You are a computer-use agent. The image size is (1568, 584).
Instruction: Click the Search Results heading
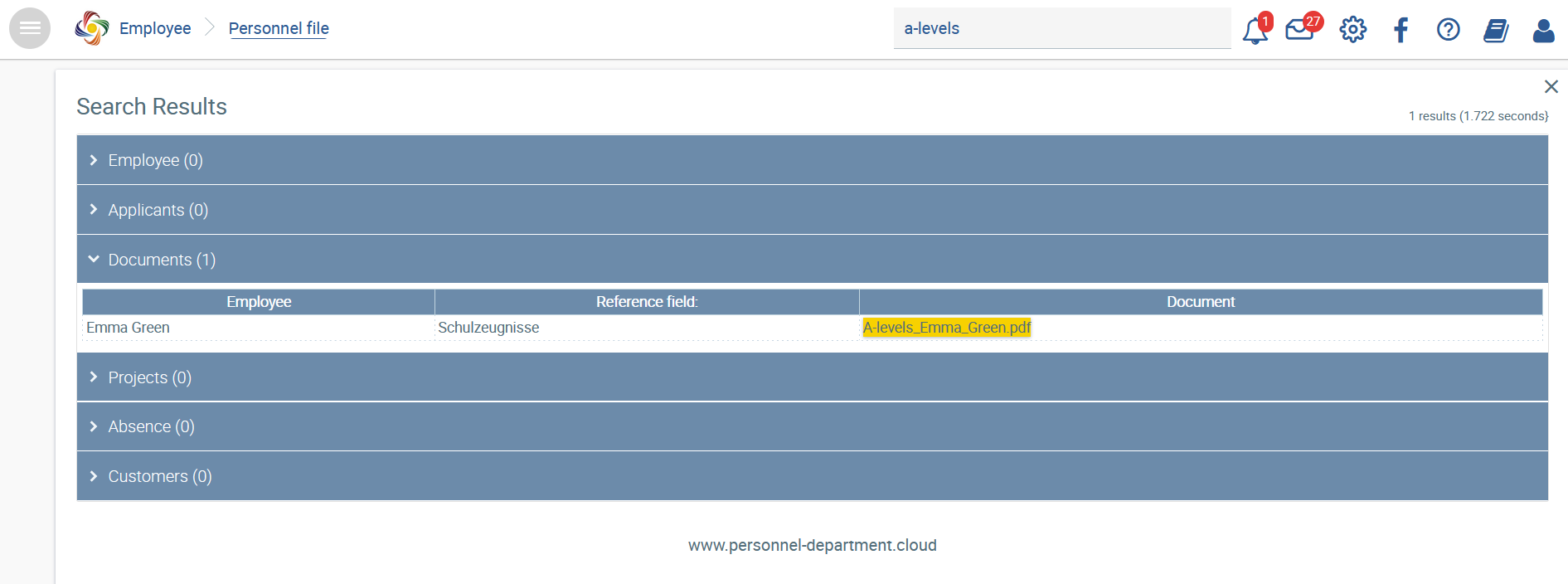click(x=152, y=106)
